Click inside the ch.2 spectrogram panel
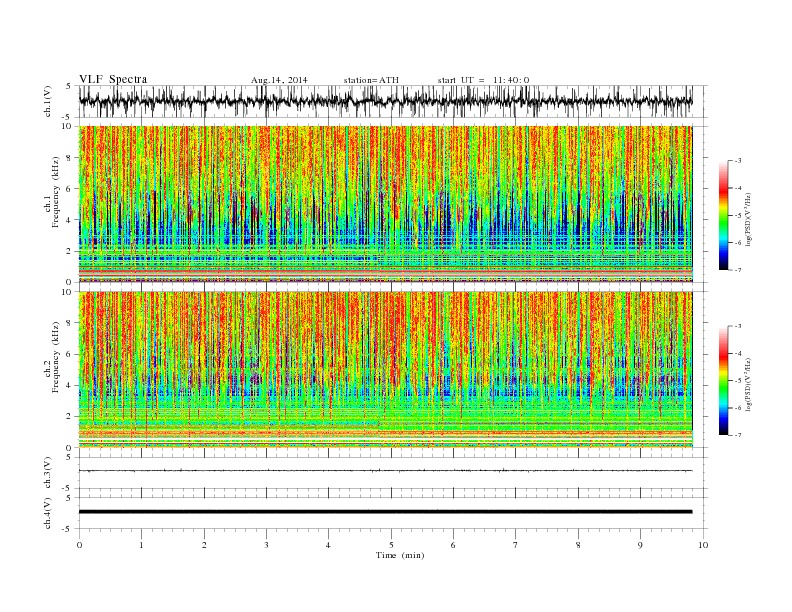Screen dimensions: 792x612 click(x=386, y=370)
